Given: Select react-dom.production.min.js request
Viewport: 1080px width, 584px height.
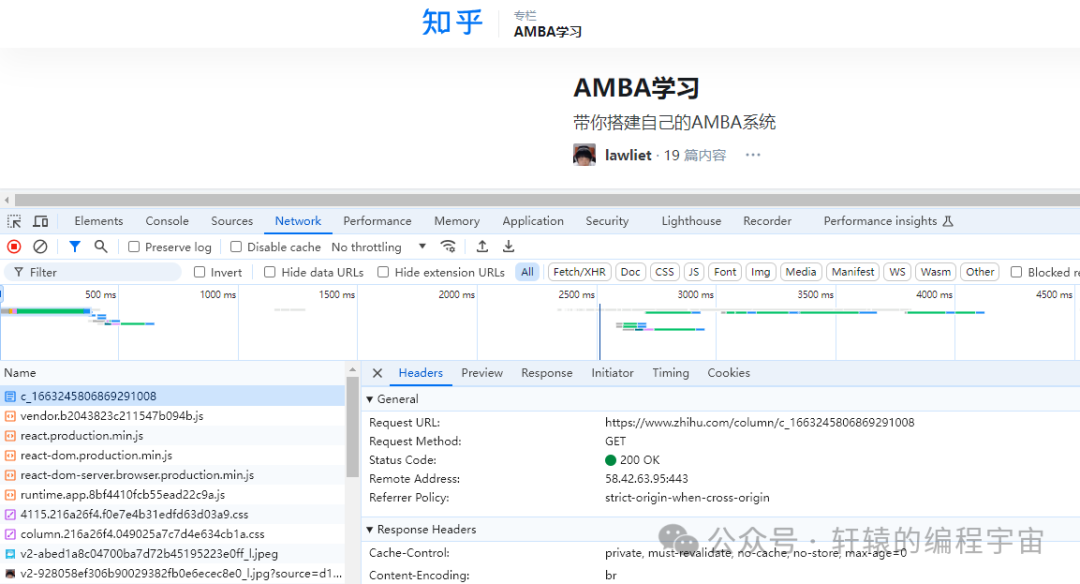Looking at the screenshot, I should (x=172, y=455).
